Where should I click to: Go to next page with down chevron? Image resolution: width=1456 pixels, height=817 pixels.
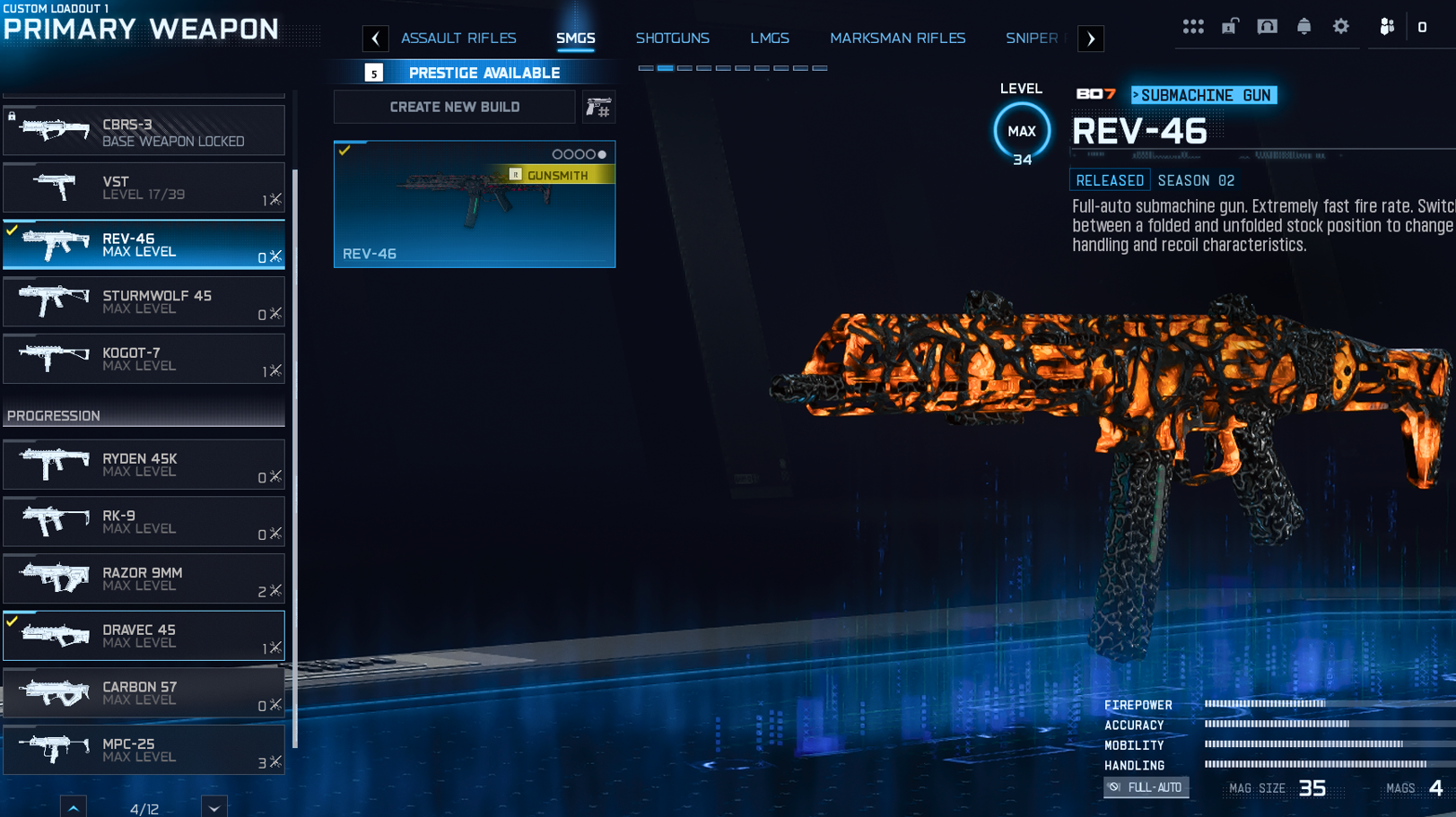click(x=214, y=807)
